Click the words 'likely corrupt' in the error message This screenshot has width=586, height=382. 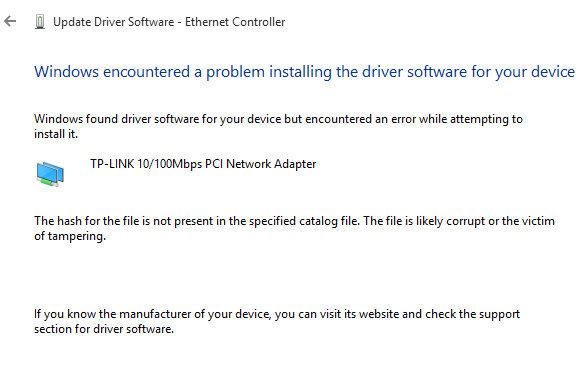pyautogui.click(x=451, y=221)
